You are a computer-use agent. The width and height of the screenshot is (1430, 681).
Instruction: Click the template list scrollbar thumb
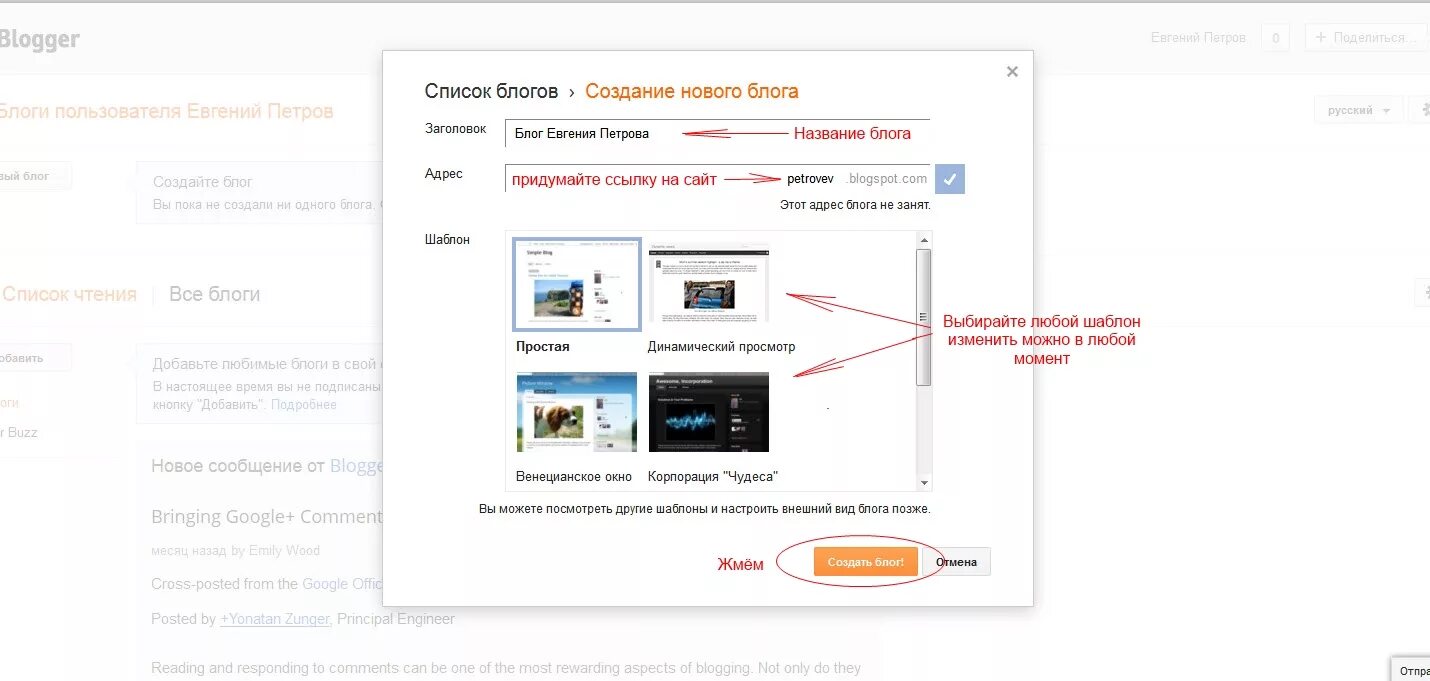pyautogui.click(x=924, y=317)
